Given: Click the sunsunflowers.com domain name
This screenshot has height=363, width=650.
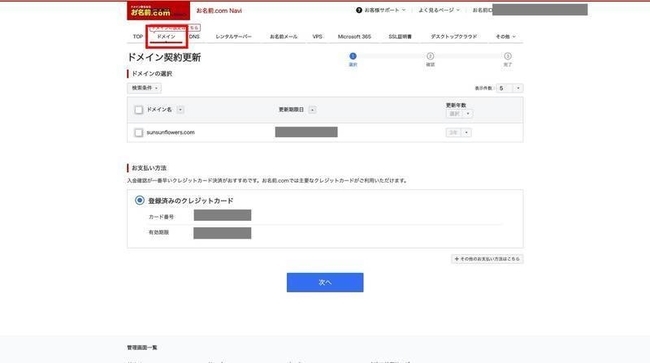Looking at the screenshot, I should click(170, 133).
